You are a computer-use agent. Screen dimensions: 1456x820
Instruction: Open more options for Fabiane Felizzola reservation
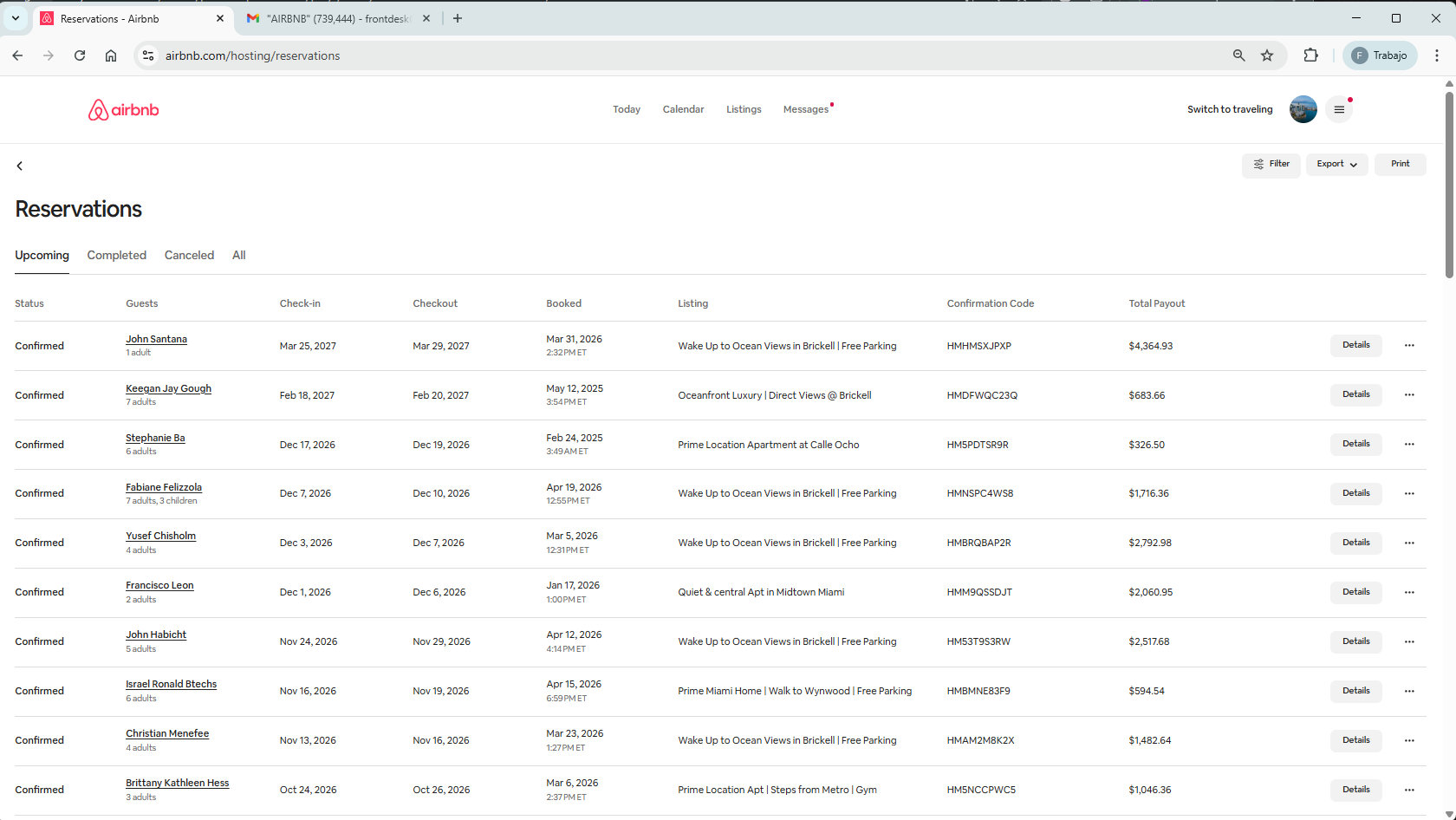pyautogui.click(x=1409, y=493)
